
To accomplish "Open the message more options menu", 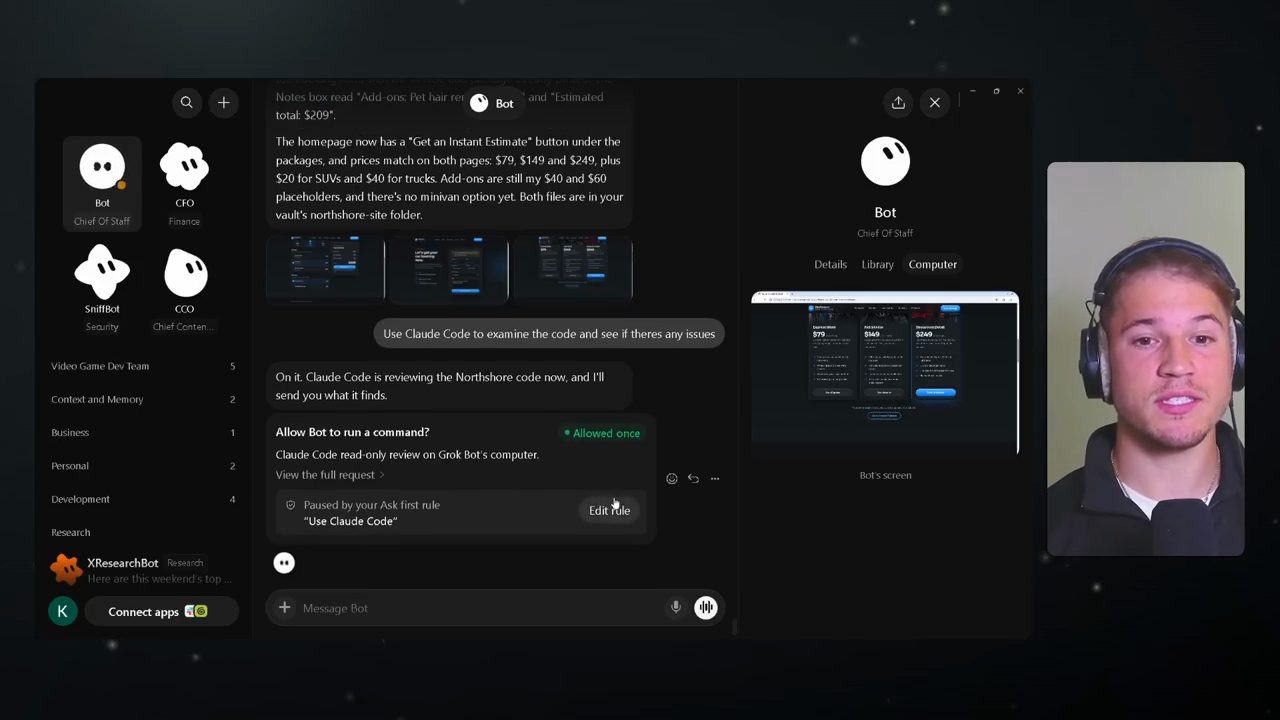I will [715, 479].
